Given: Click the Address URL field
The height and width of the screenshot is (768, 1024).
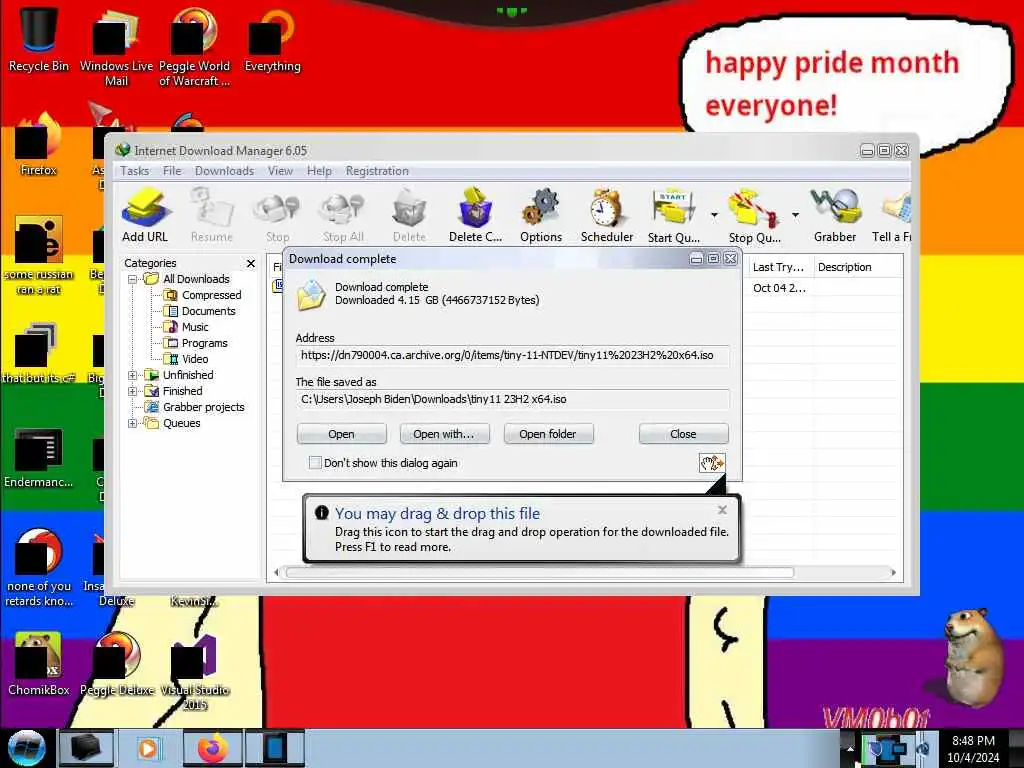Looking at the screenshot, I should (x=513, y=355).
